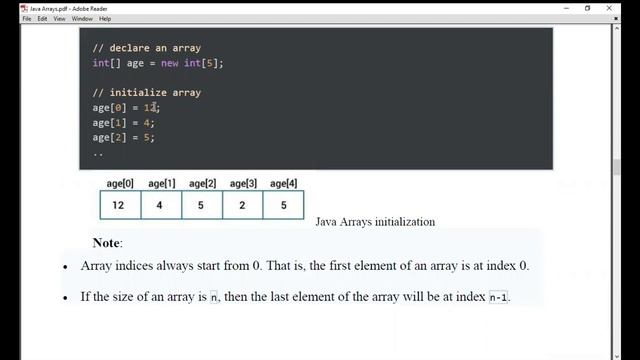Click the Adobe Reader PDF icon in title bar
This screenshot has height=360, width=640.
tap(24, 9)
